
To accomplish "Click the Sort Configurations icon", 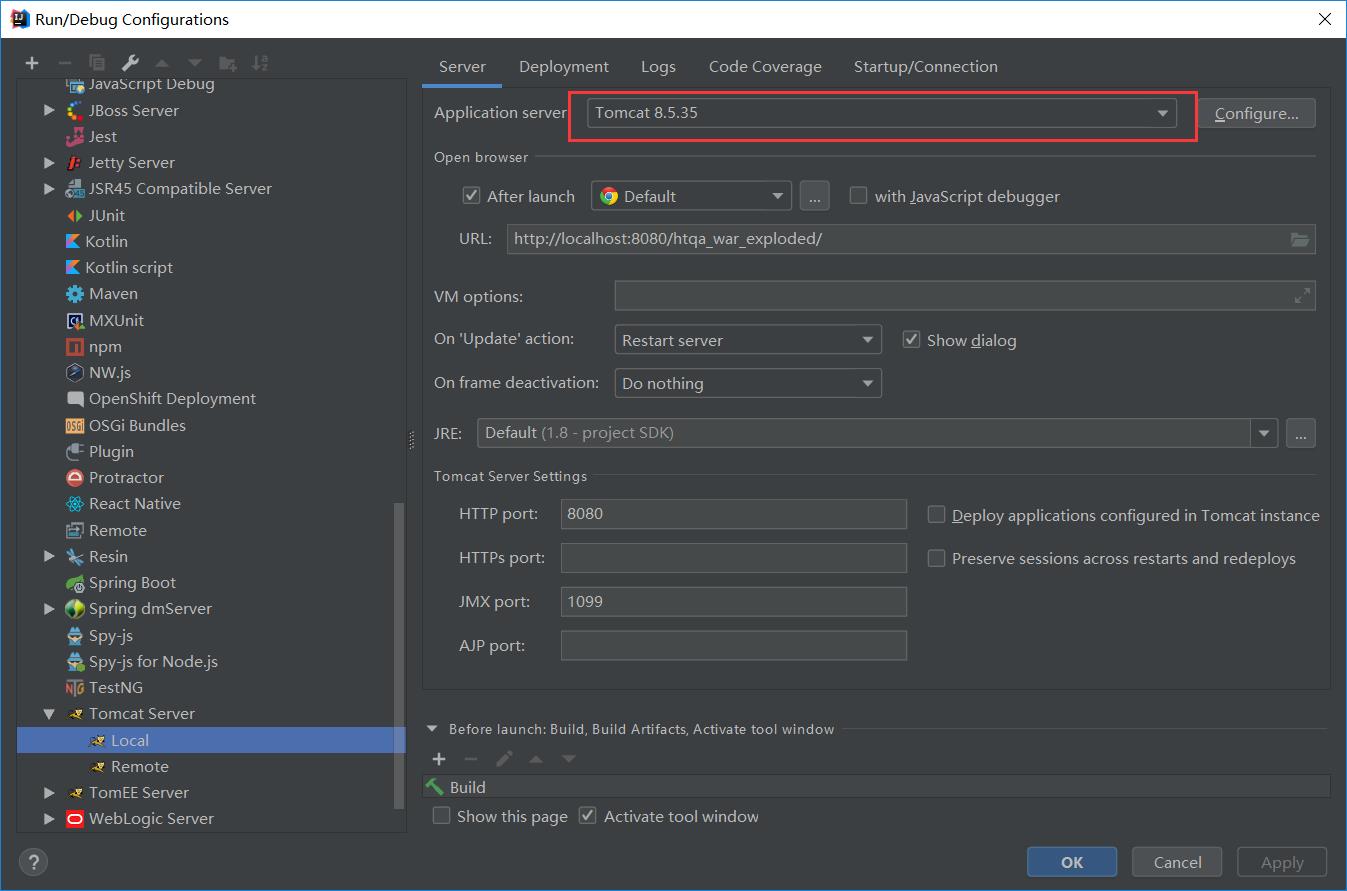I will pyautogui.click(x=260, y=63).
